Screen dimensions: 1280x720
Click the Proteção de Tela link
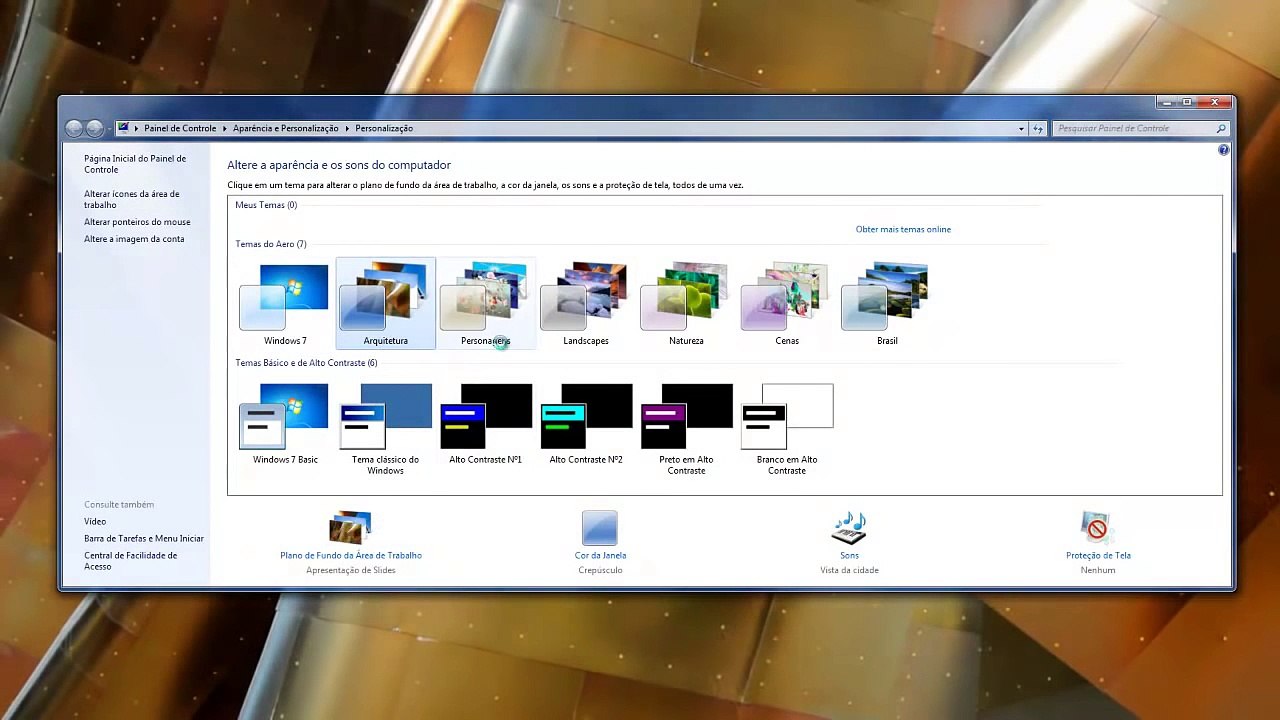(x=1098, y=555)
